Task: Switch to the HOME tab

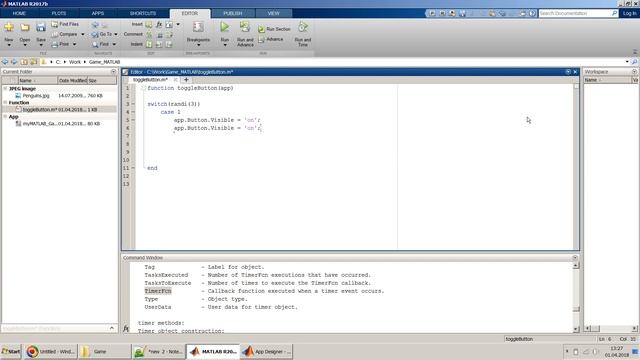Action: 19,13
